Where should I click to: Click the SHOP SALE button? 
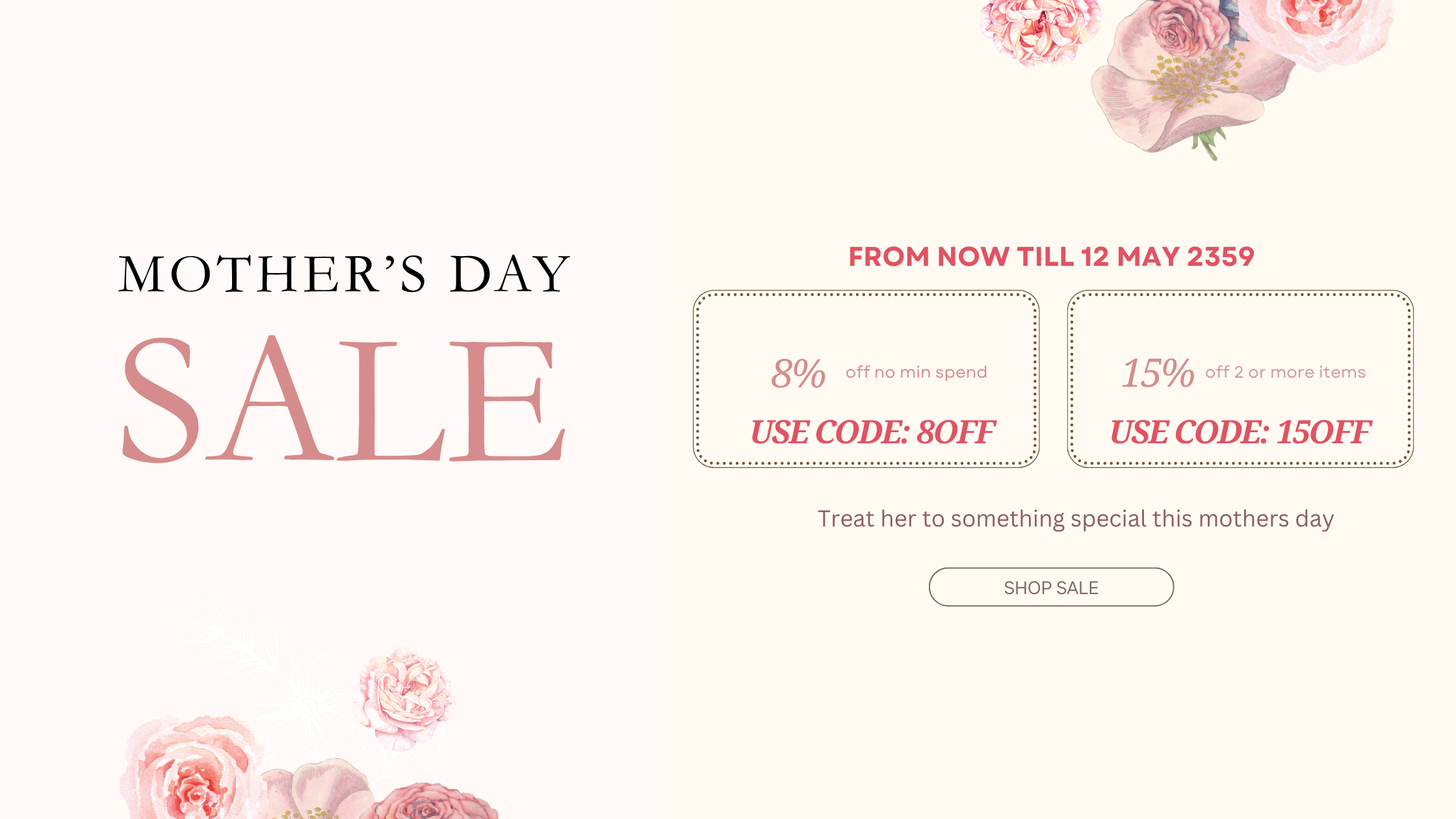[1051, 587]
